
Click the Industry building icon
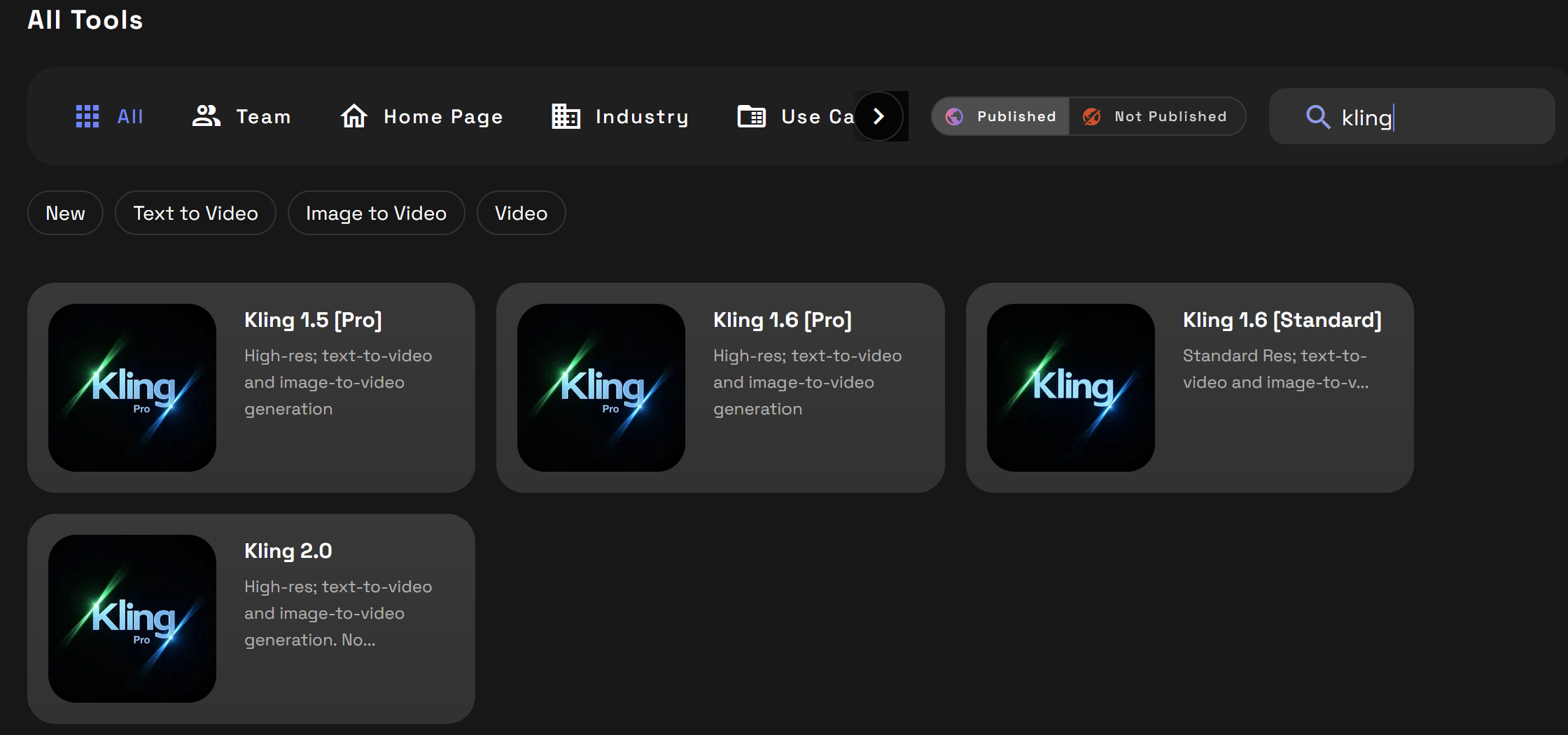tap(566, 116)
